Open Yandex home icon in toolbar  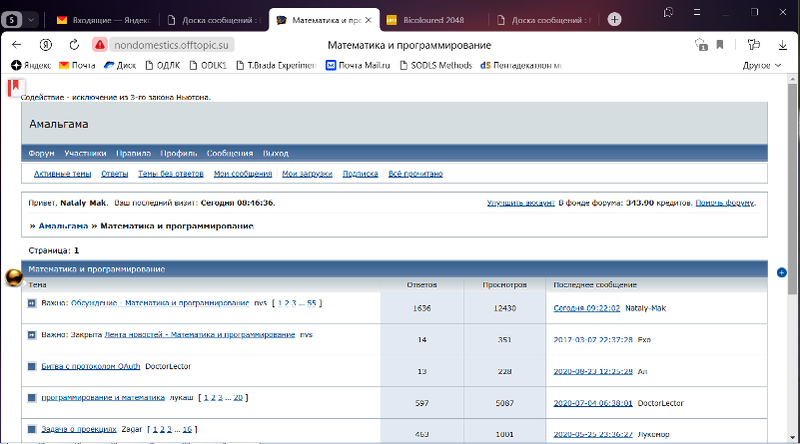click(x=46, y=45)
